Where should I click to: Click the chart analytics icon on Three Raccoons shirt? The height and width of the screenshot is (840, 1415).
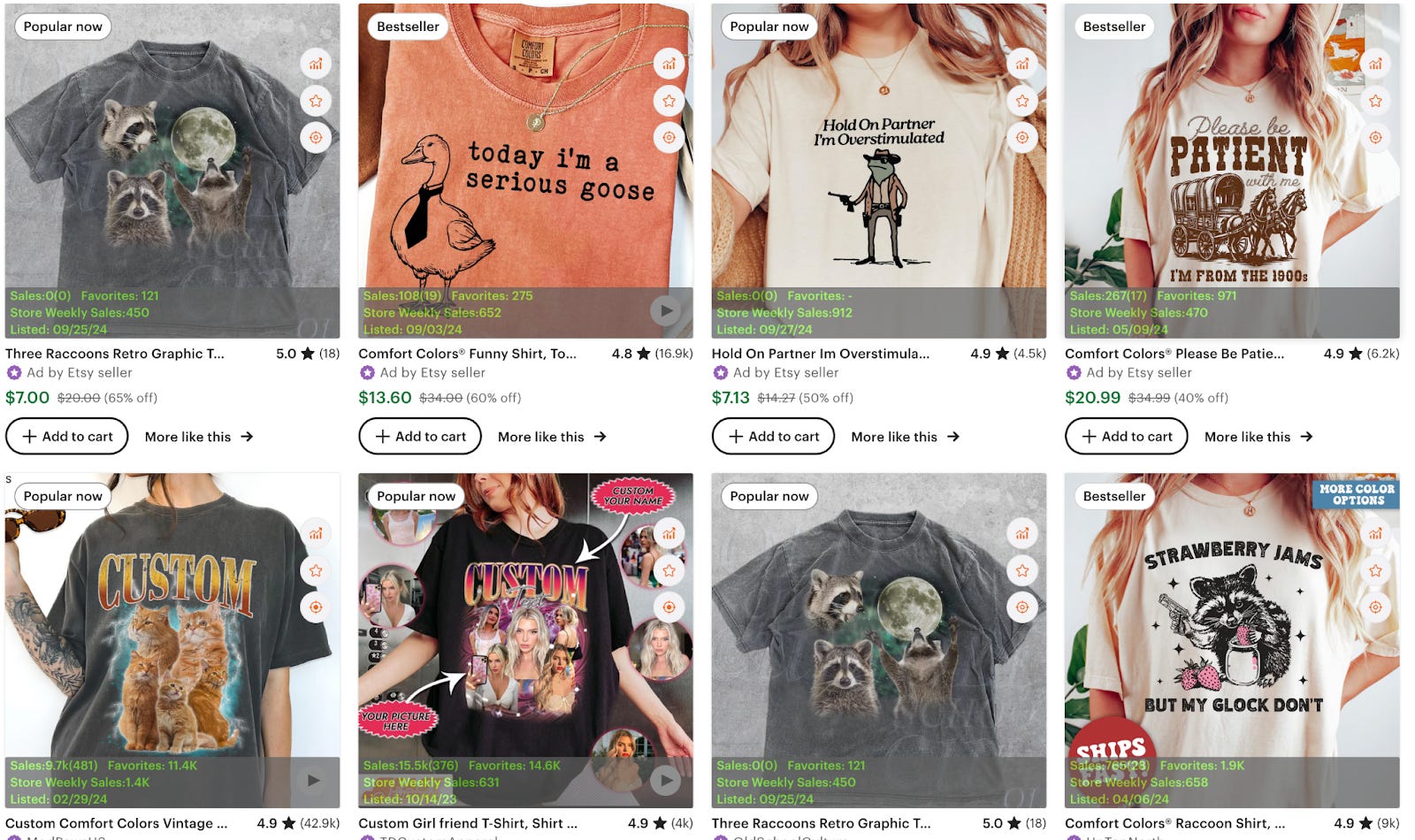click(316, 64)
